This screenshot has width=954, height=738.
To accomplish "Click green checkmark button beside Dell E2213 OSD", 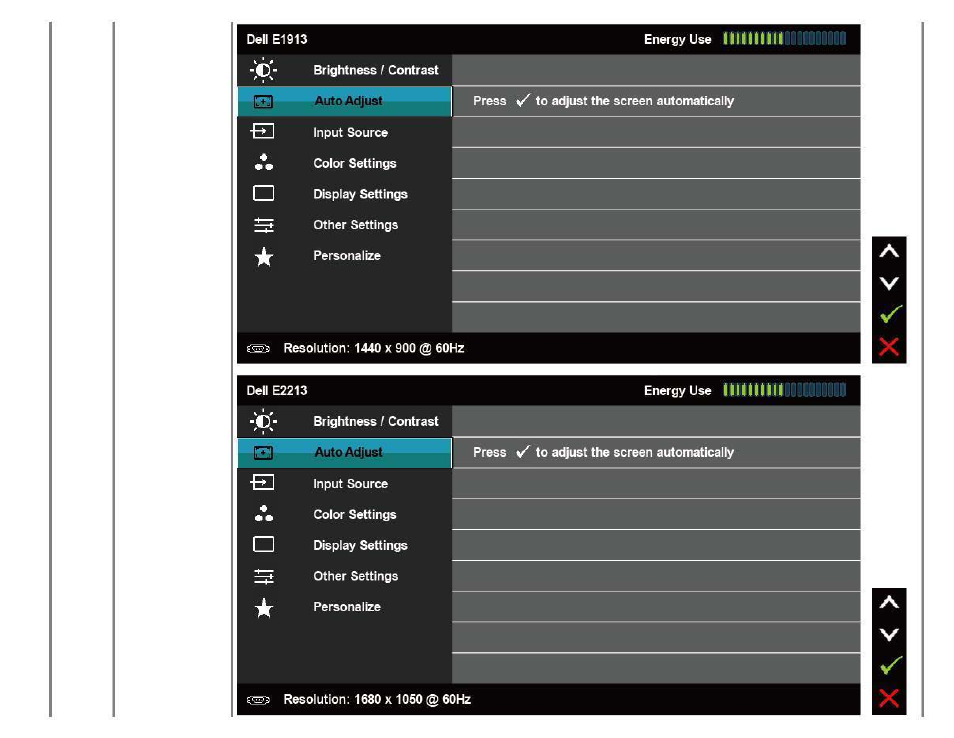I will [x=890, y=666].
